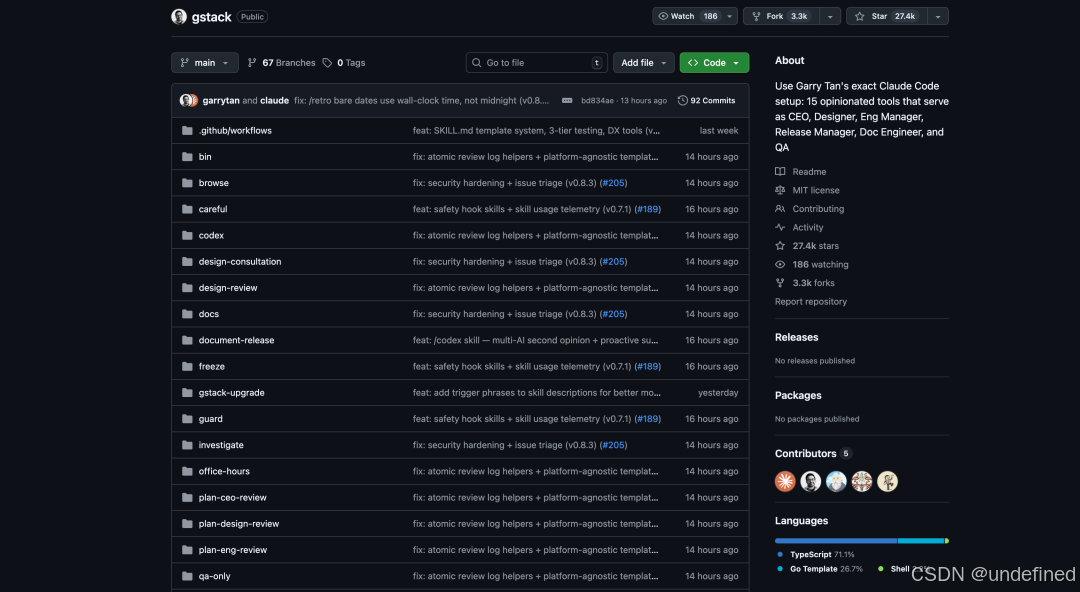Click the Contributing people icon
This screenshot has height=592, width=1080.
click(x=780, y=209)
